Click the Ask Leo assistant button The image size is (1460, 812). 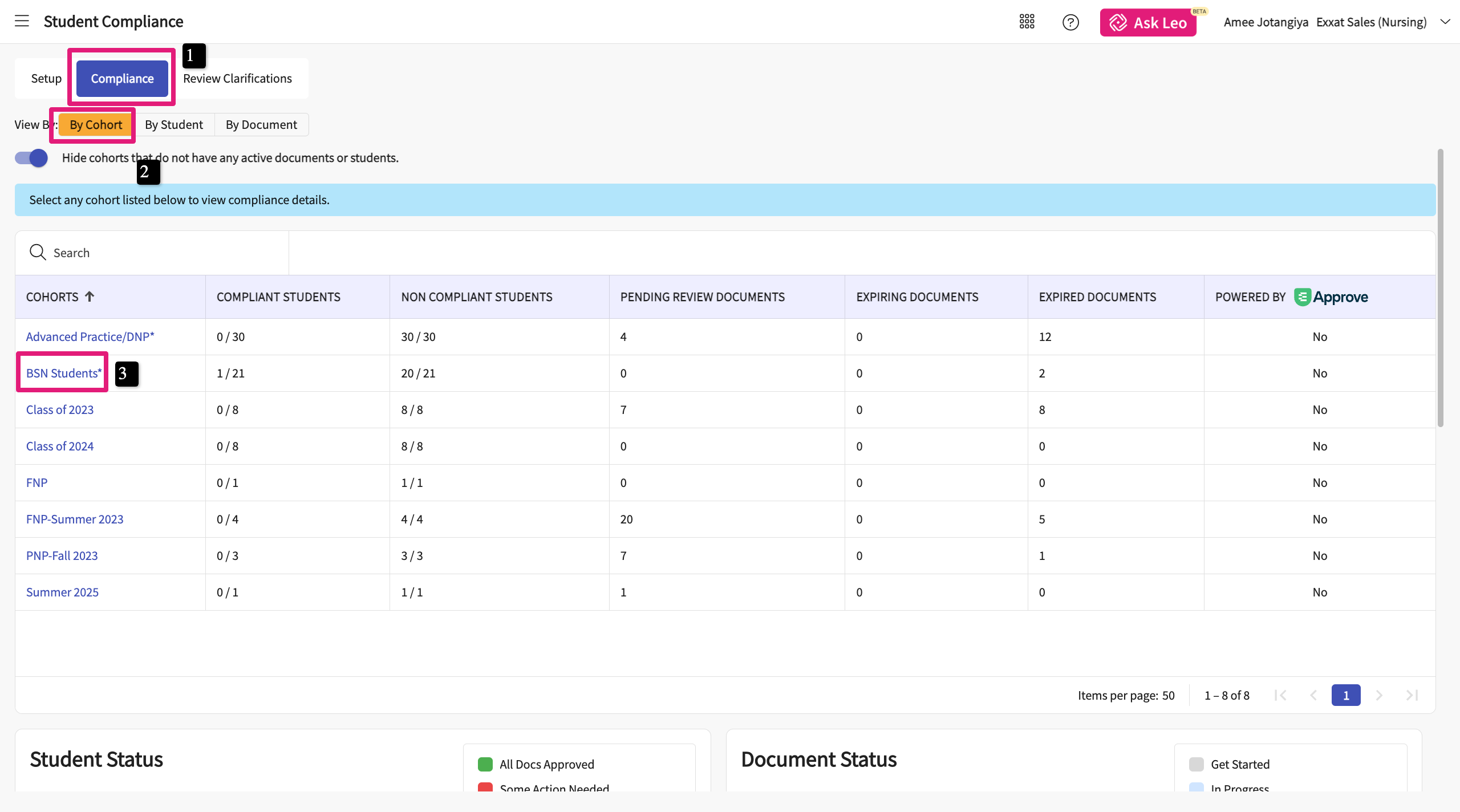coord(1148,23)
